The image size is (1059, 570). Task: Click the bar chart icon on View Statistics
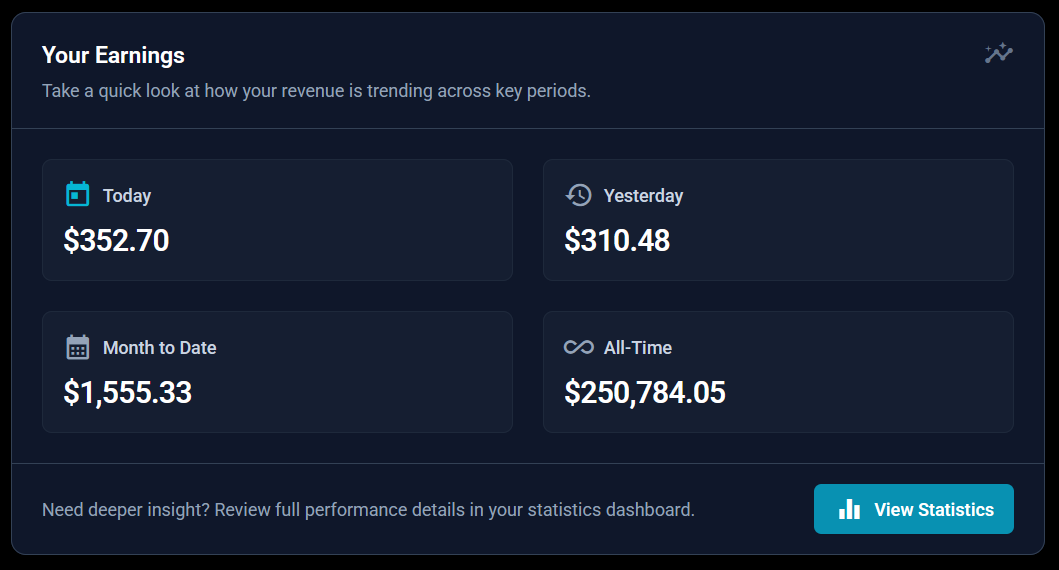coord(849,509)
